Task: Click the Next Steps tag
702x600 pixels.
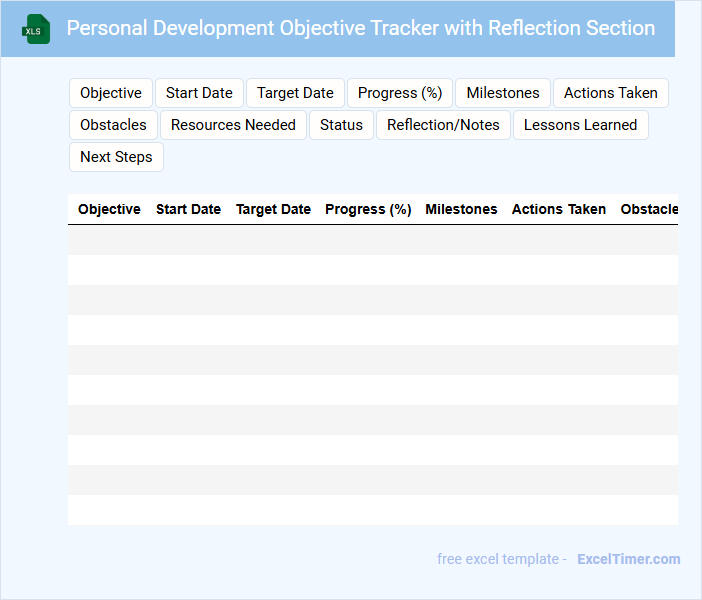Action: (x=116, y=157)
